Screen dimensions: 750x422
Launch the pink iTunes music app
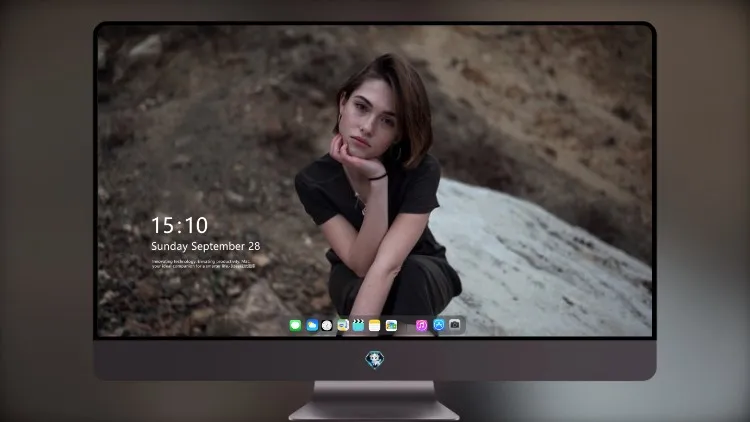coord(421,325)
